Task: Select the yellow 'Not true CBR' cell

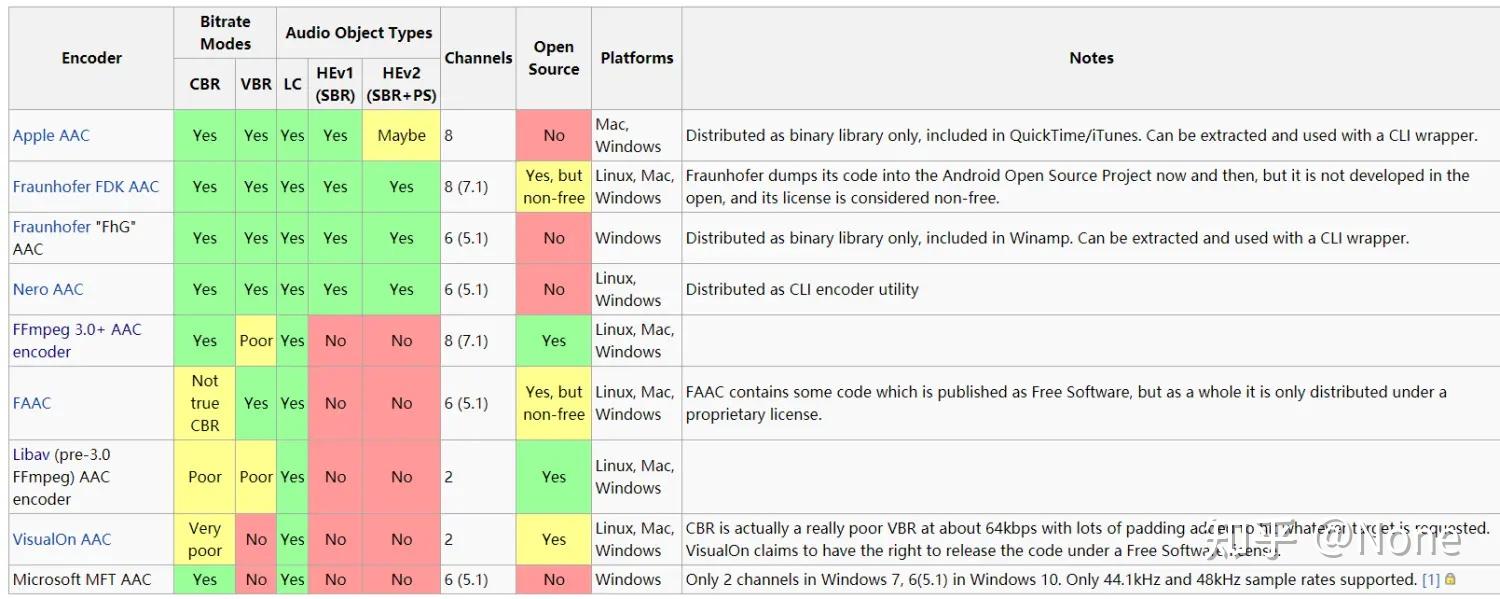Action: pyautogui.click(x=205, y=403)
